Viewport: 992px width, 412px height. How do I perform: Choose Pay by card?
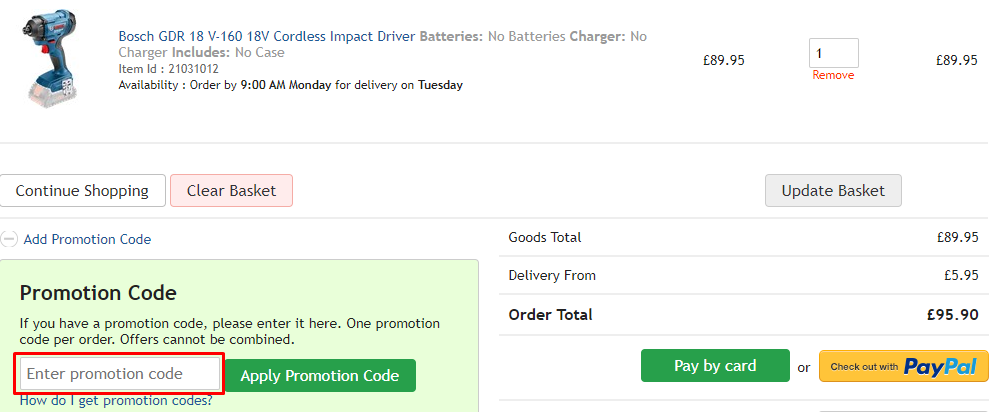(715, 366)
